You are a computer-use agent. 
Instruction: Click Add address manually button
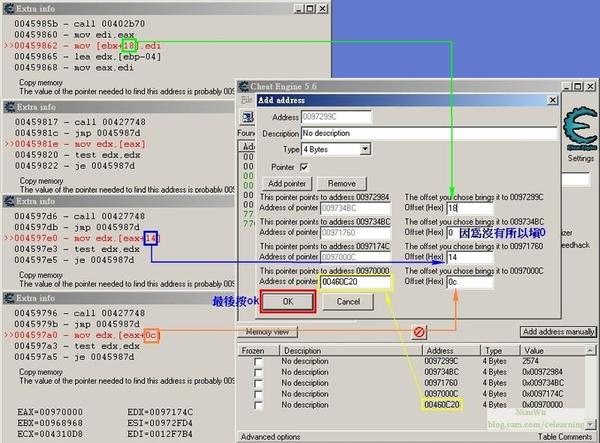[558, 332]
